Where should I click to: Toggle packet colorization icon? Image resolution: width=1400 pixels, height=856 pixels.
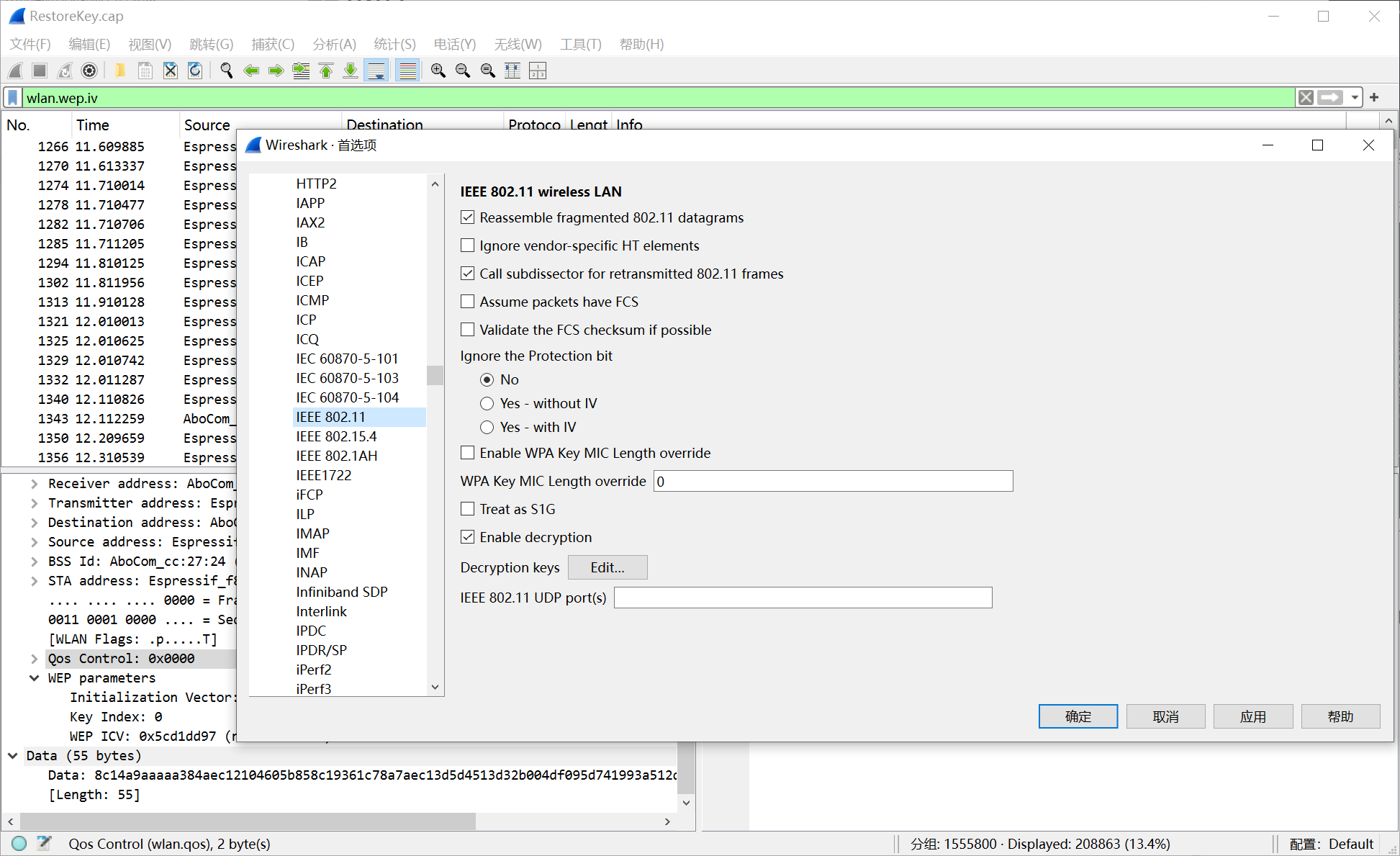click(407, 71)
